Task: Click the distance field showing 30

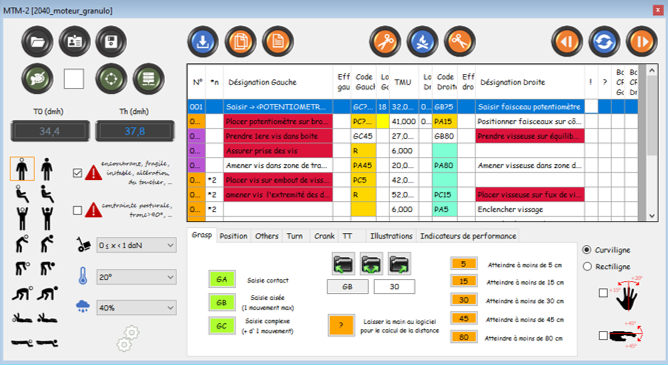Action: (x=394, y=287)
